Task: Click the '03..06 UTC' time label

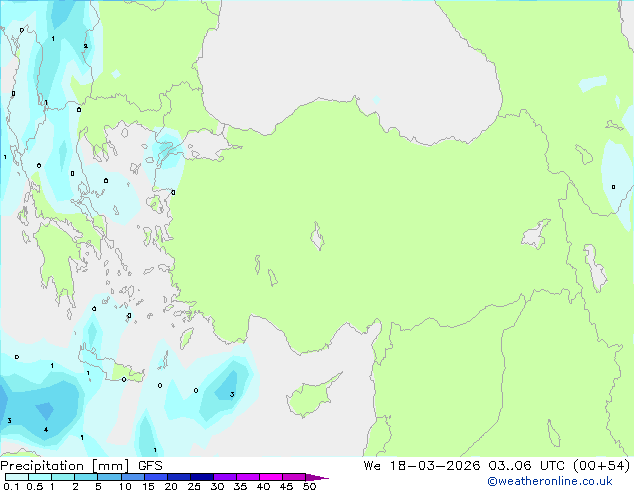Action: [527, 465]
